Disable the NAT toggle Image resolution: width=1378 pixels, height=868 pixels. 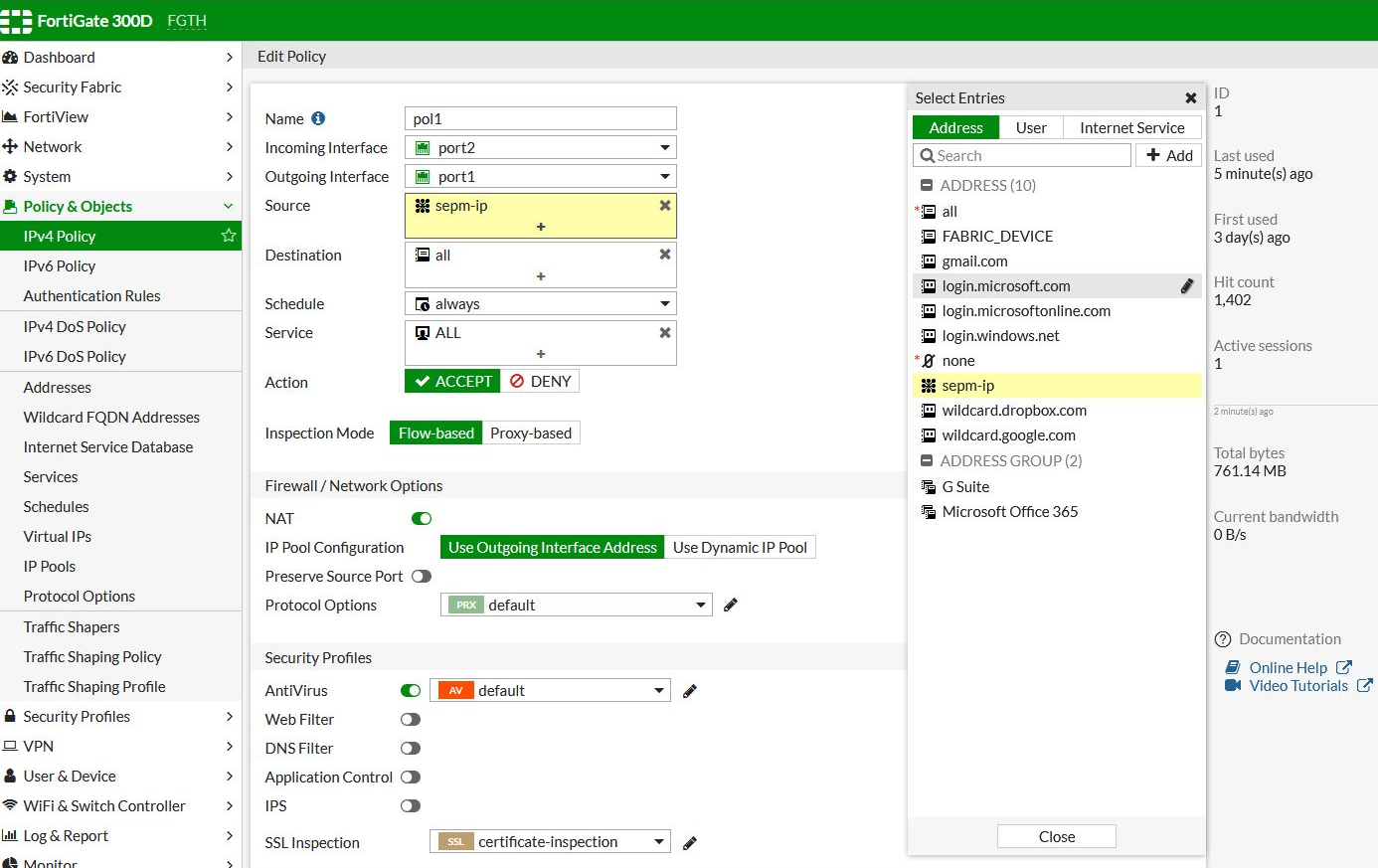422,518
